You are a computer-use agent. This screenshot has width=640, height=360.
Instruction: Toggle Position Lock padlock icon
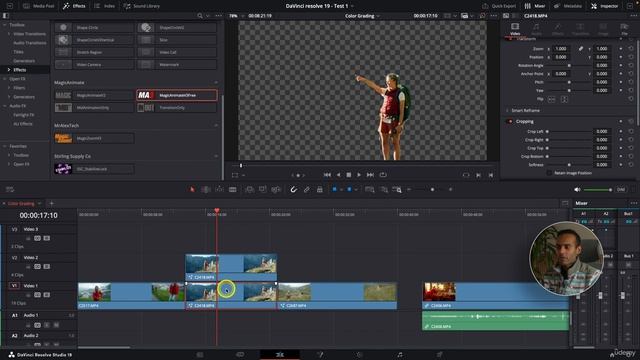320,189
